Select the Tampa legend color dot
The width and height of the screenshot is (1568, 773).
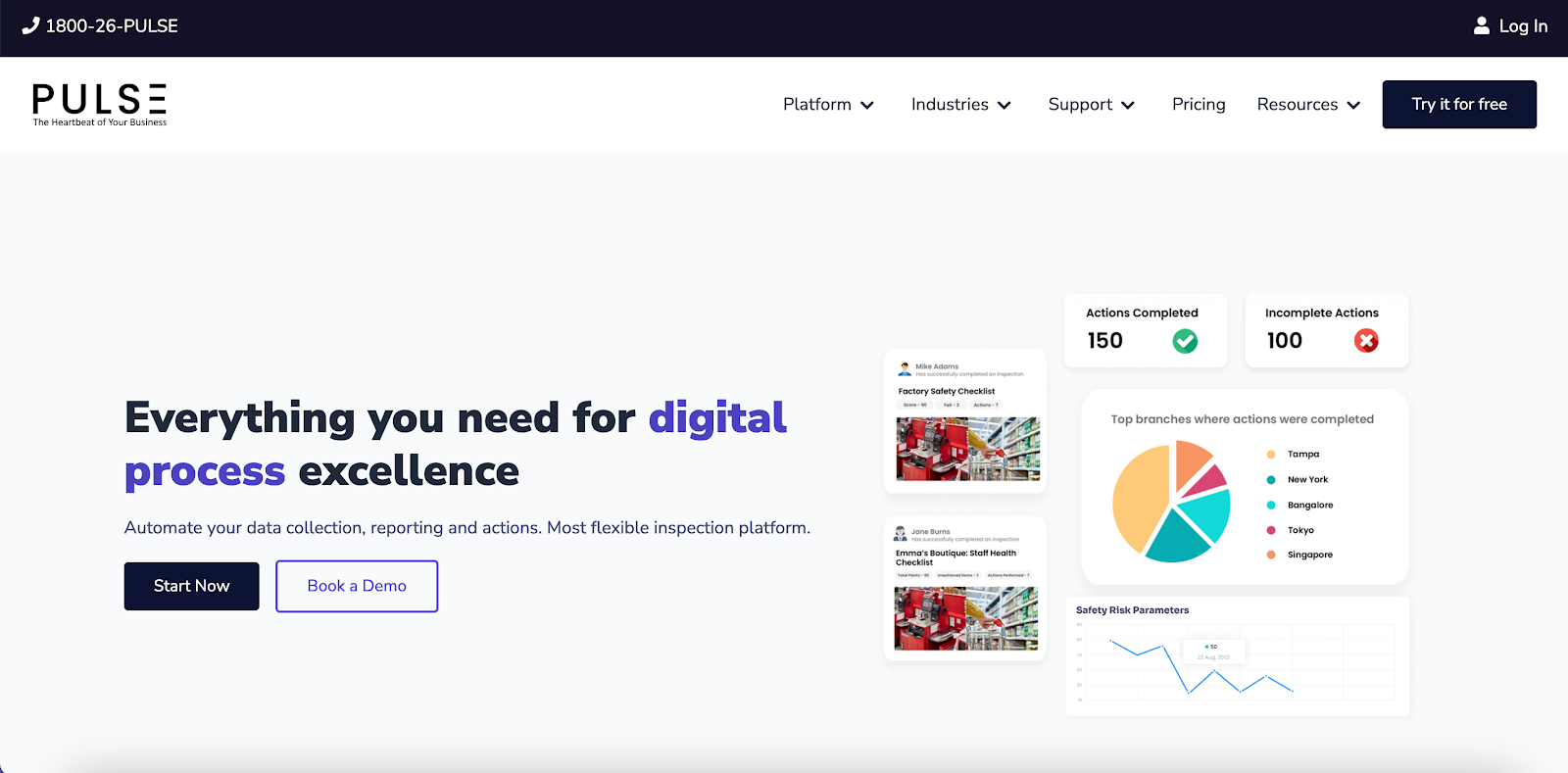pyautogui.click(x=1271, y=455)
